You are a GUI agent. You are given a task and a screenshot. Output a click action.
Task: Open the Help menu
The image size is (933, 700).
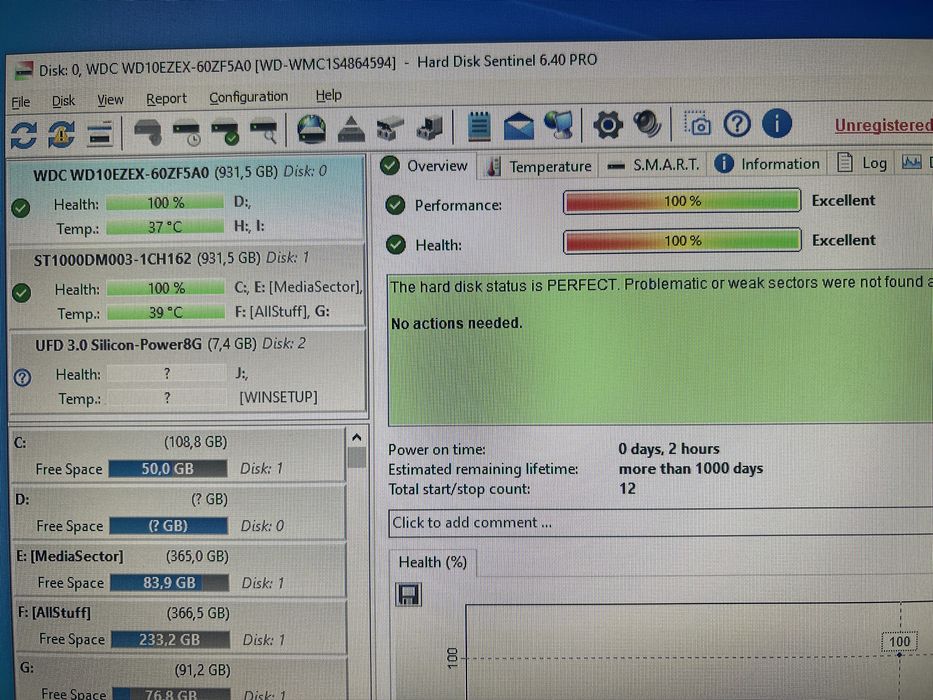[x=328, y=95]
